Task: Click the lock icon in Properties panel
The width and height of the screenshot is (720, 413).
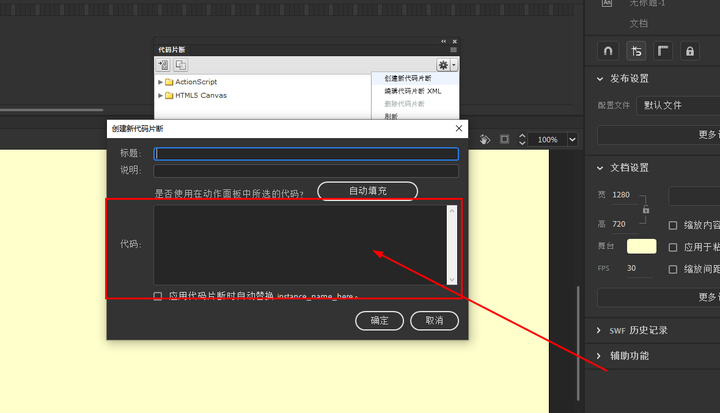Action: (x=690, y=51)
